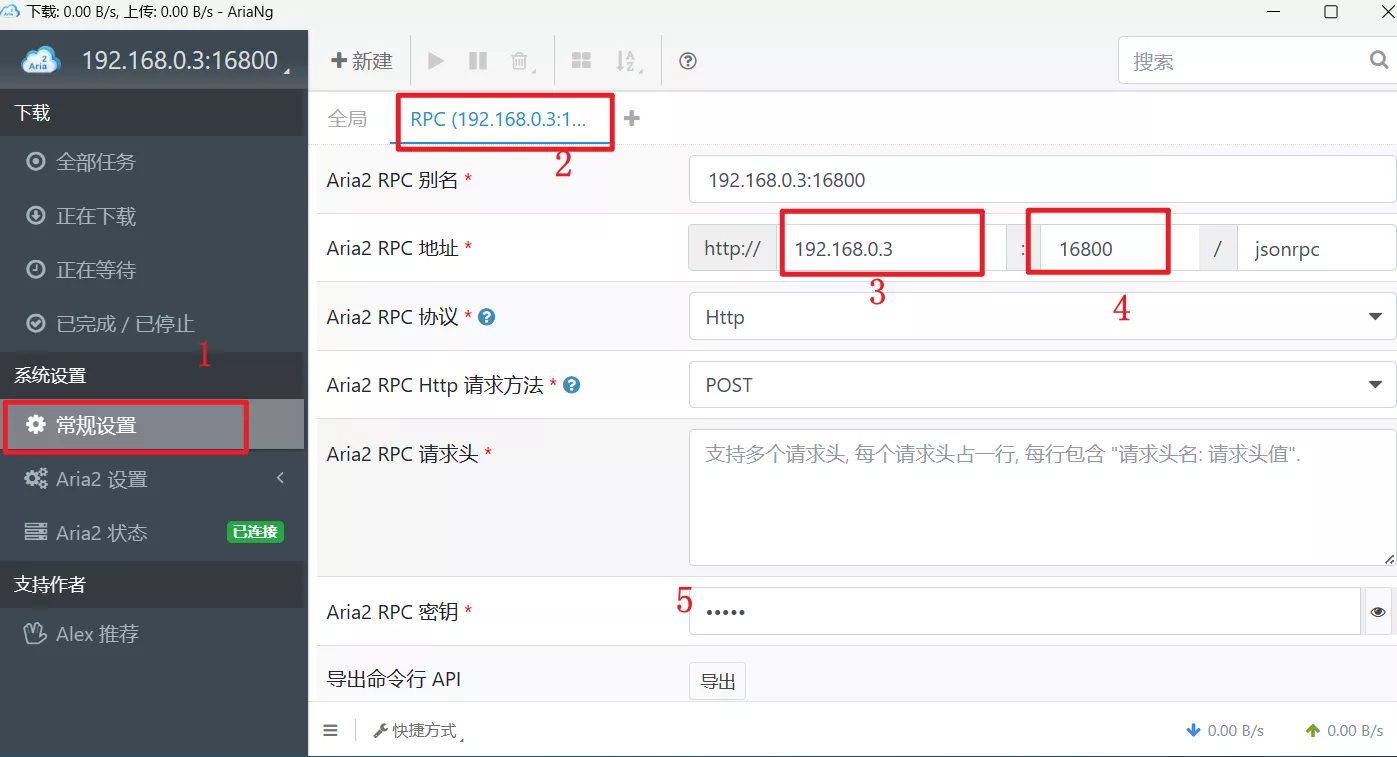The width and height of the screenshot is (1397, 757).
Task: Edit the jsonrpc path field
Action: tap(1316, 248)
